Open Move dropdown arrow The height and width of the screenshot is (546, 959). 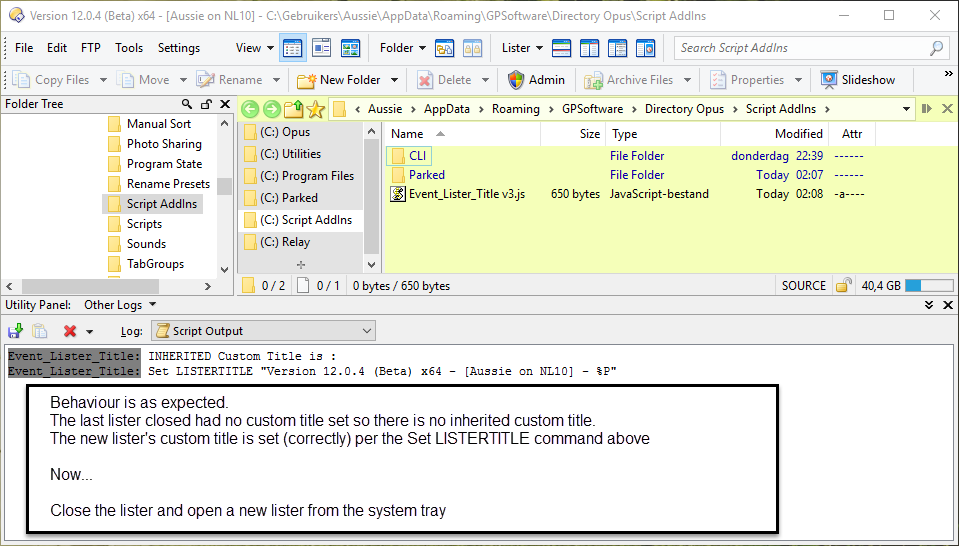[x=183, y=80]
